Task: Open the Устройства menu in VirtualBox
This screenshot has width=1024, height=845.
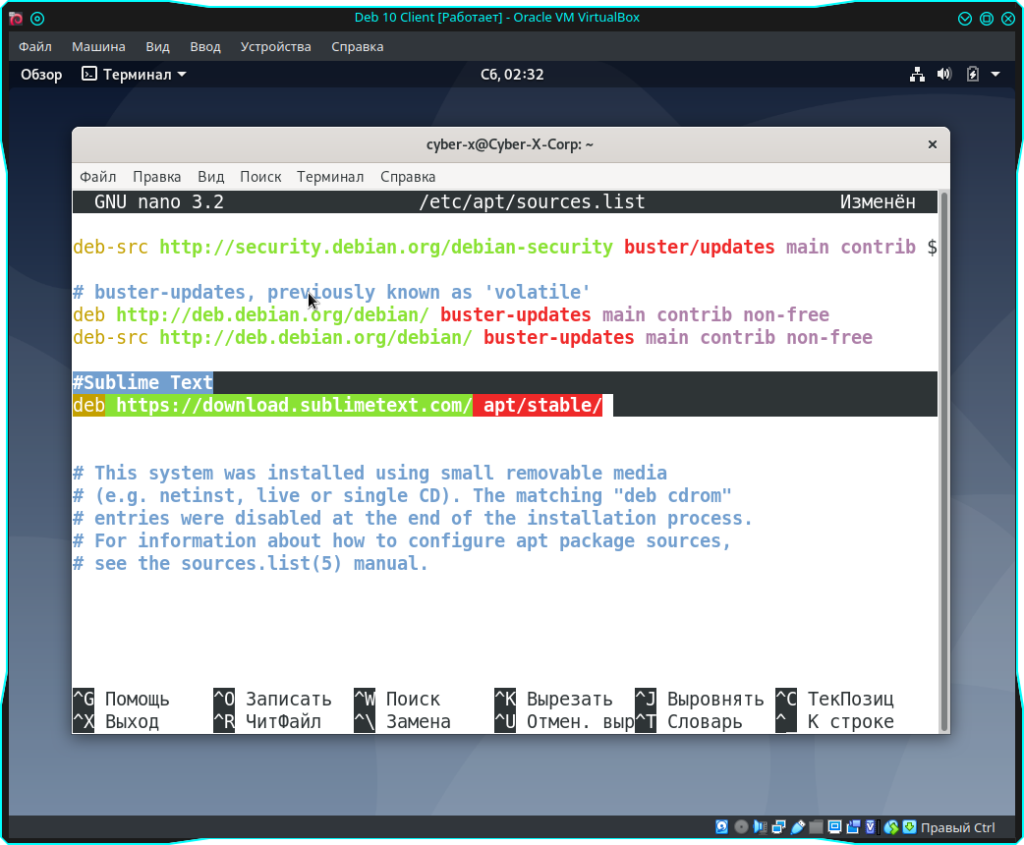Action: click(x=275, y=46)
